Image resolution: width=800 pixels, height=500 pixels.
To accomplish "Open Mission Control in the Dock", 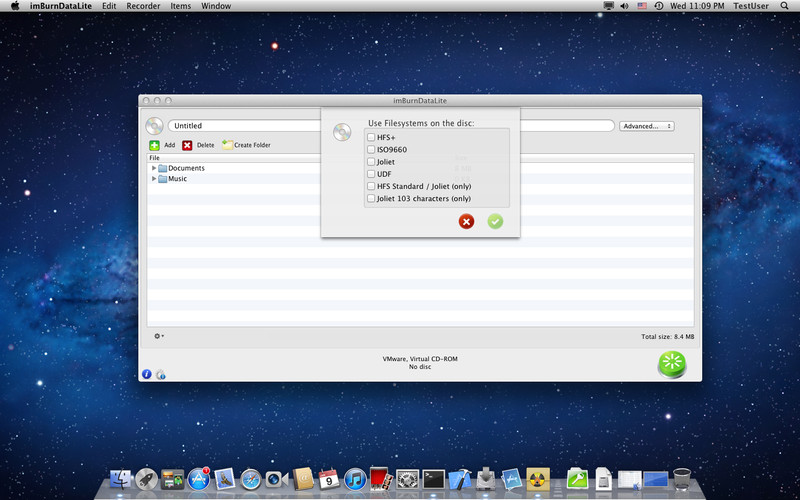I will tap(172, 480).
